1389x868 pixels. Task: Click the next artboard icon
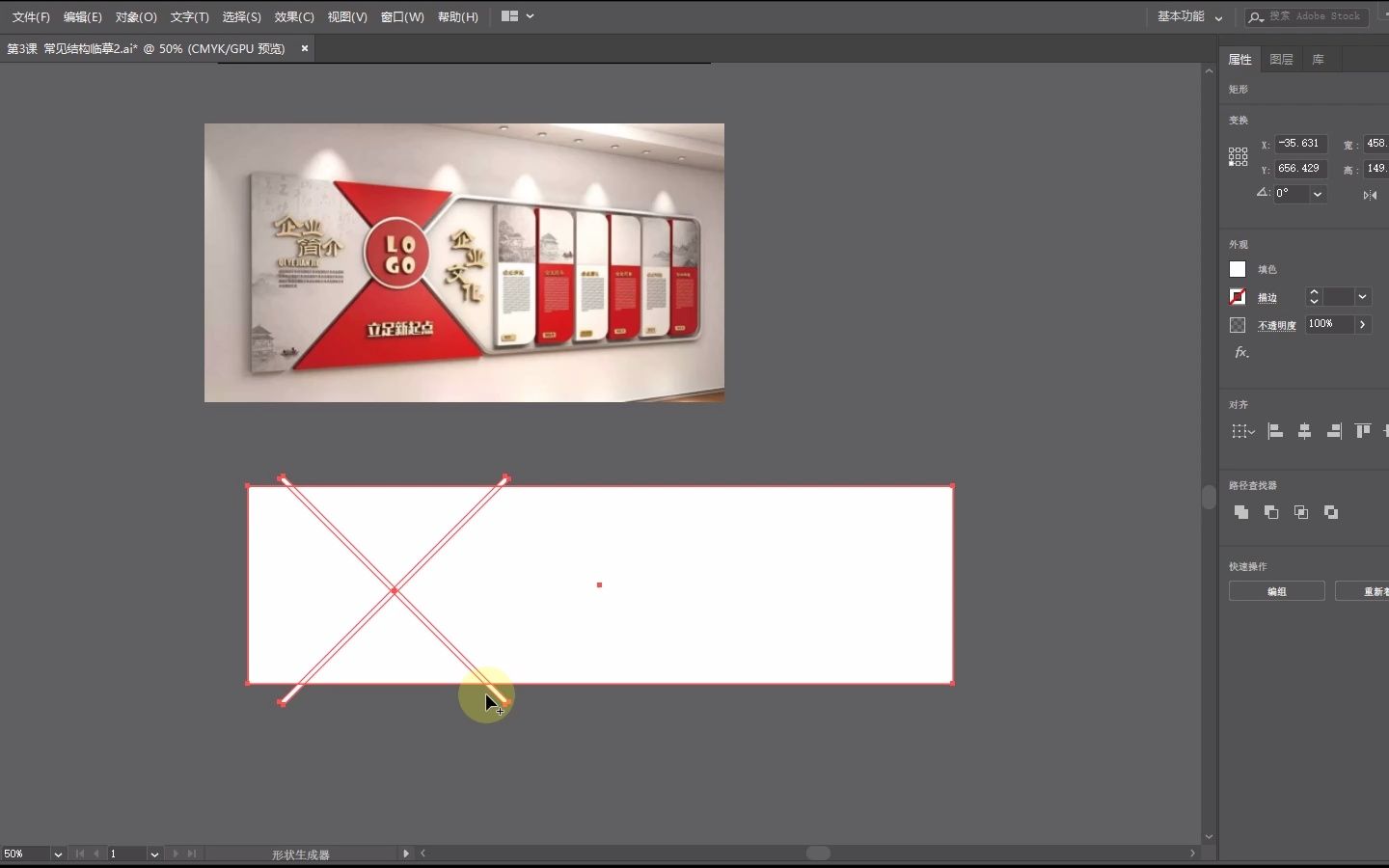pos(176,854)
